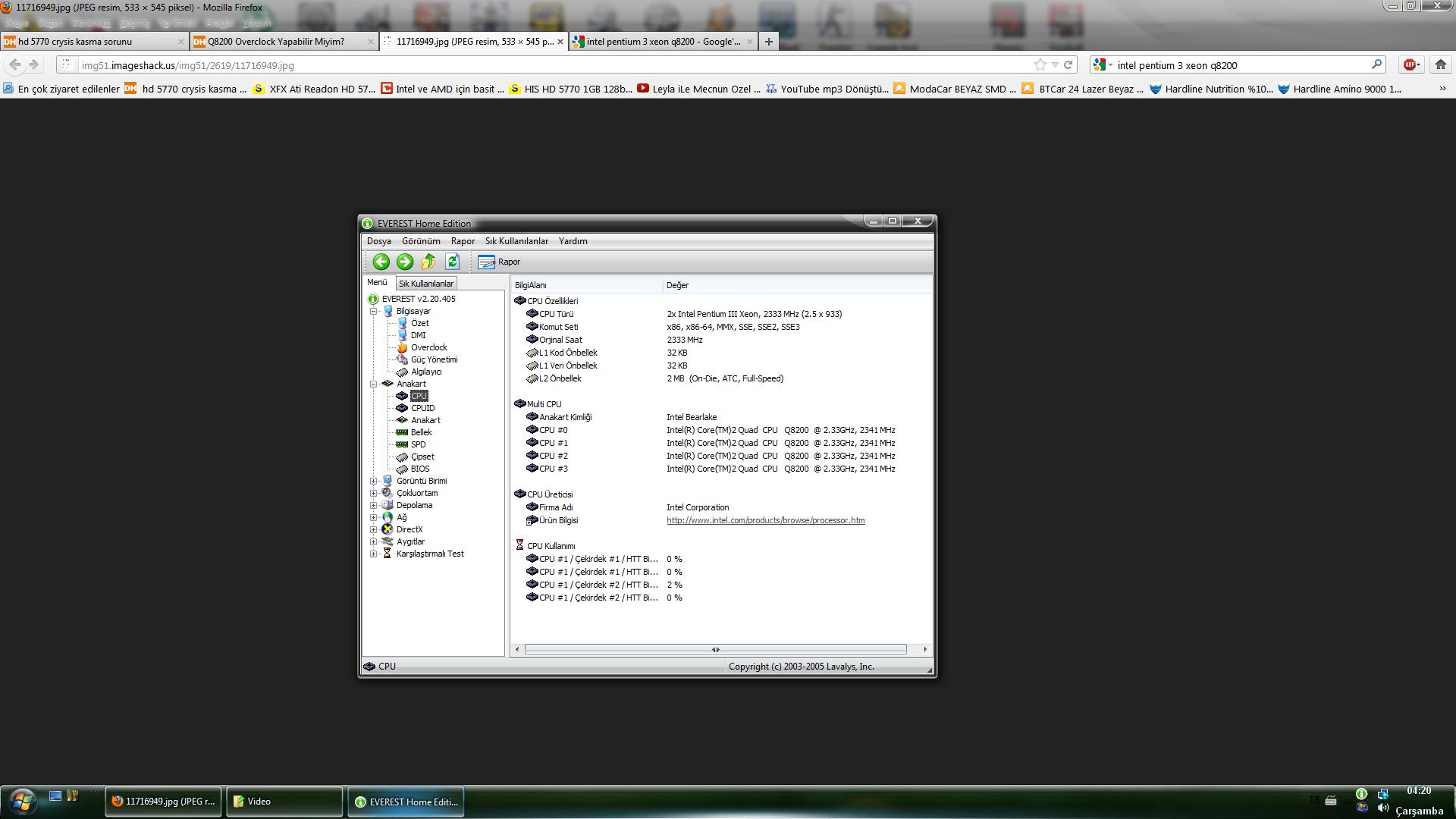1456x819 pixels.
Task: Click the search magnifier icon in search box
Action: pyautogui.click(x=1376, y=65)
